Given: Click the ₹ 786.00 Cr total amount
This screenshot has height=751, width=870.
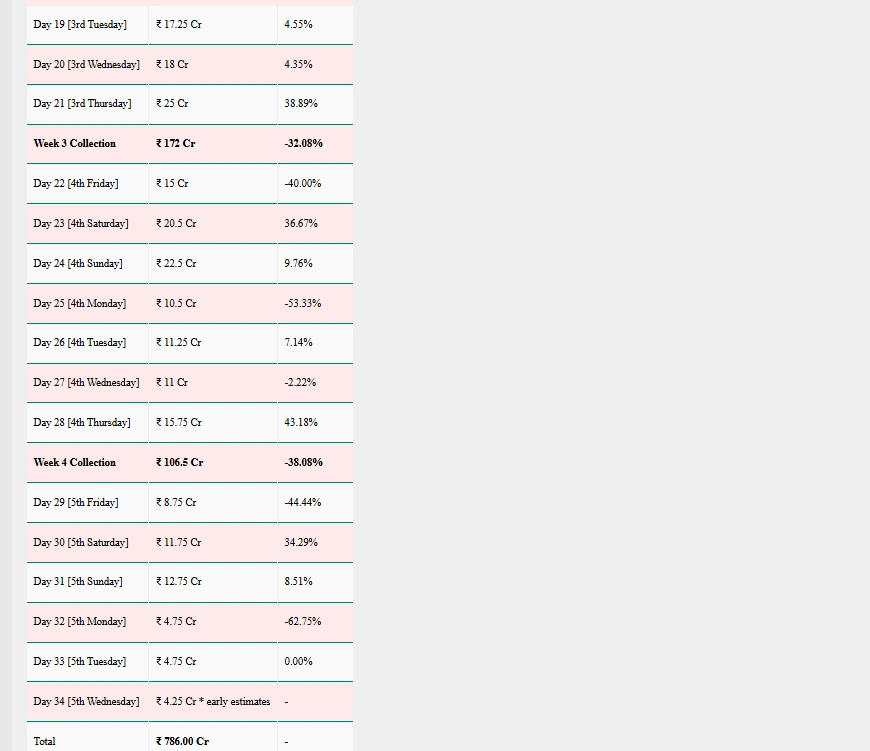Looking at the screenshot, I should point(183,741).
